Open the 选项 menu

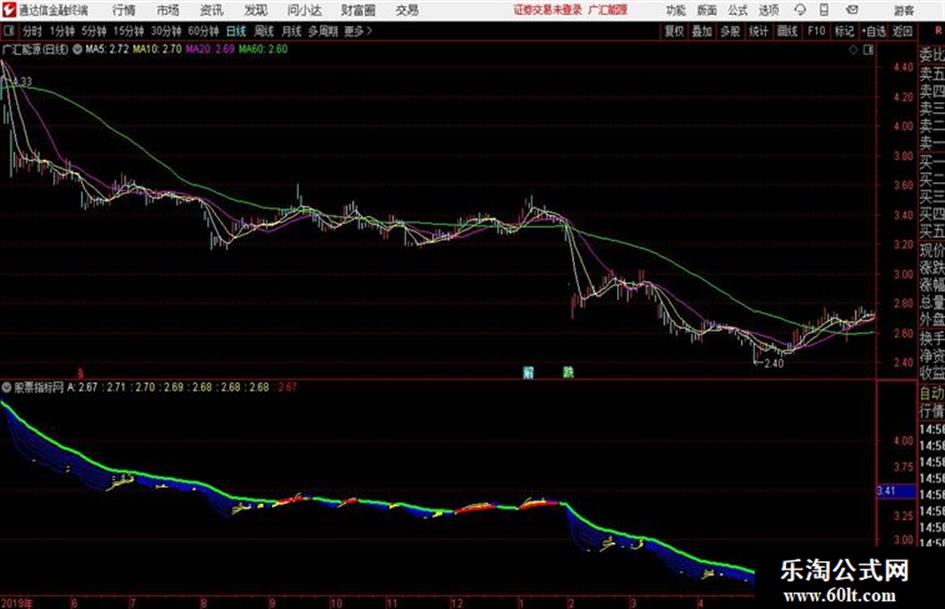(769, 10)
